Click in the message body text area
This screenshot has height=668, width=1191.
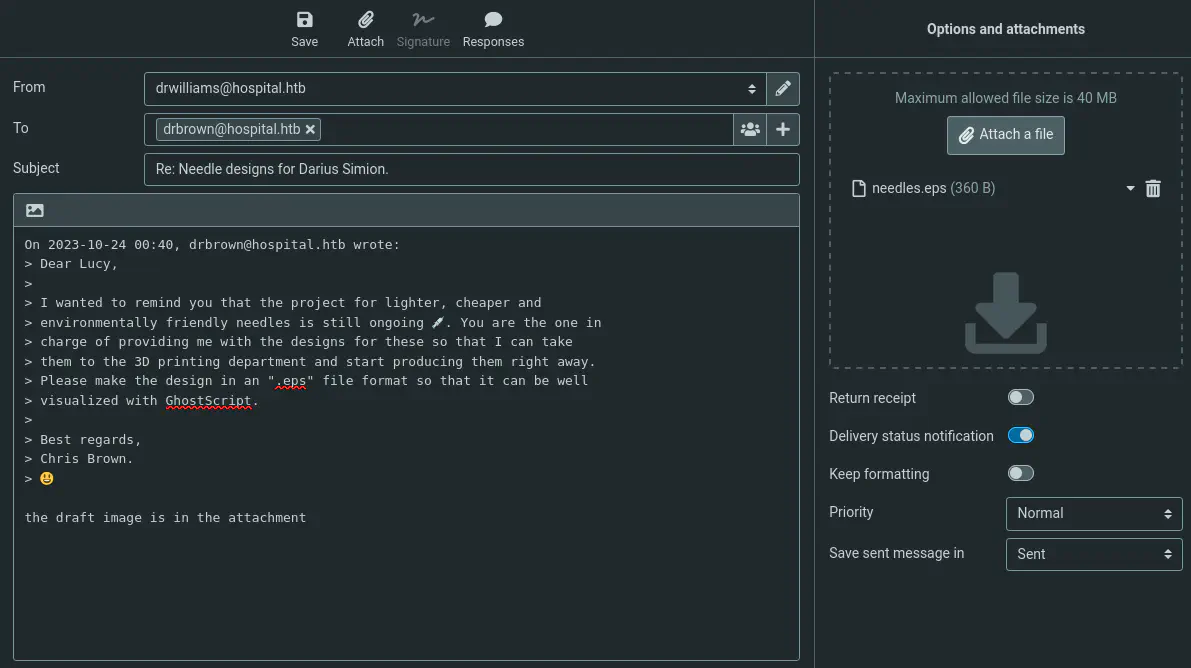pos(406,580)
